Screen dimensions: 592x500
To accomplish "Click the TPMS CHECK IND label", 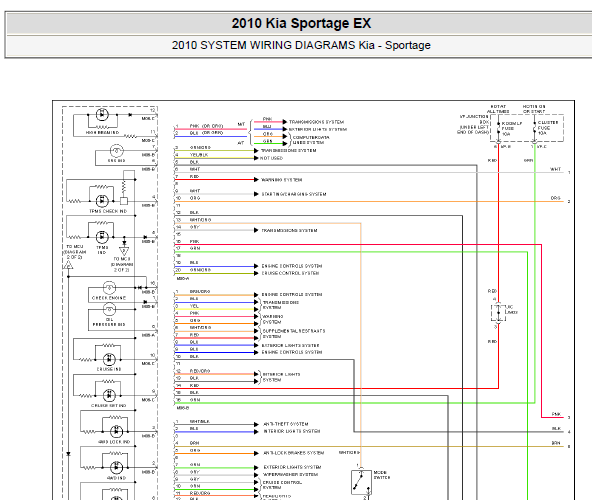I will 108,211.
